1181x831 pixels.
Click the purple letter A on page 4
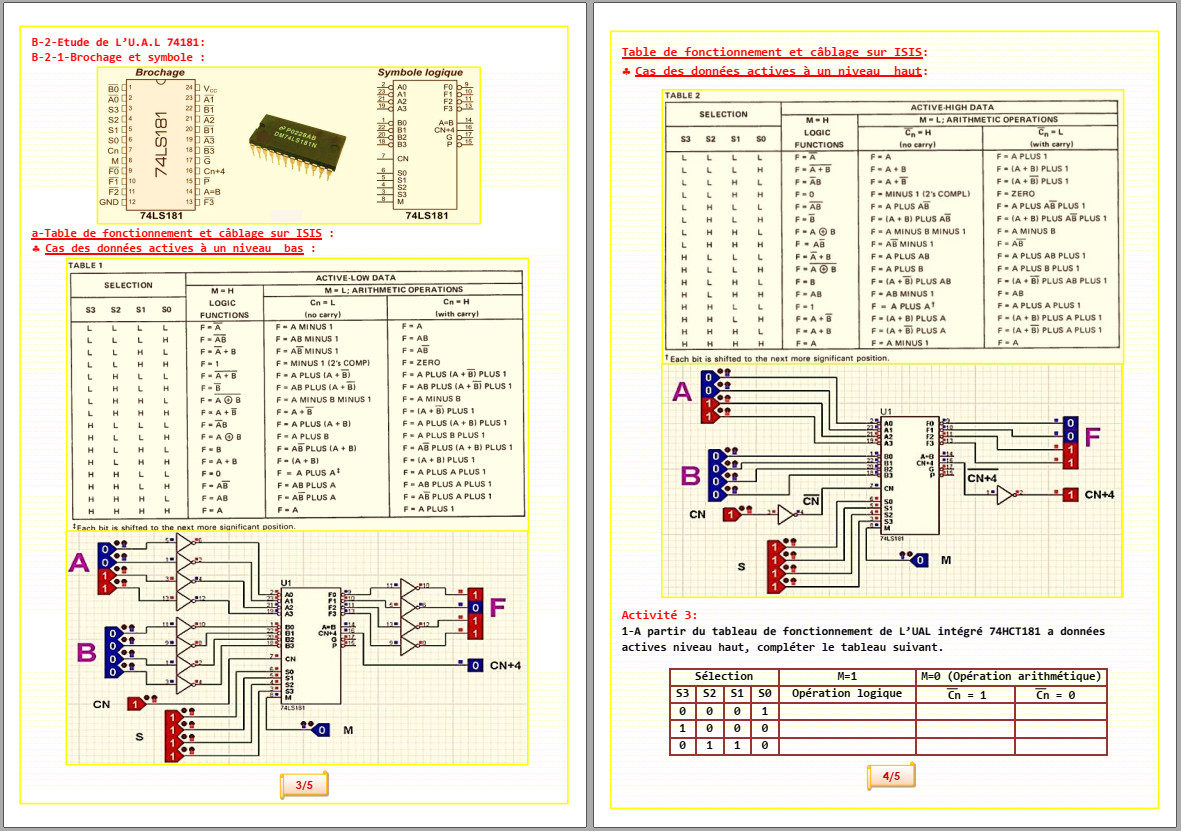point(681,393)
